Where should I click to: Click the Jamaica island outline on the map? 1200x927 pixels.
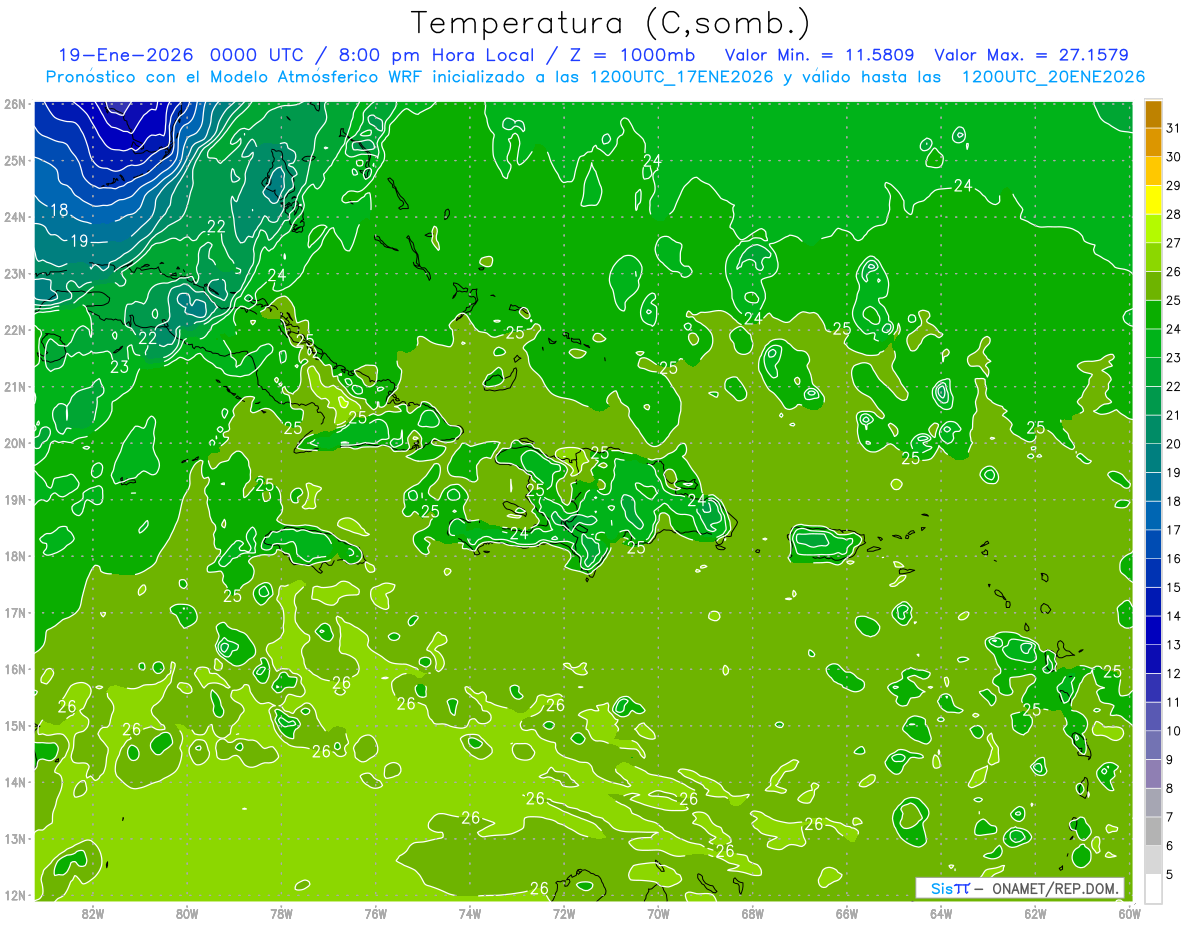[314, 547]
